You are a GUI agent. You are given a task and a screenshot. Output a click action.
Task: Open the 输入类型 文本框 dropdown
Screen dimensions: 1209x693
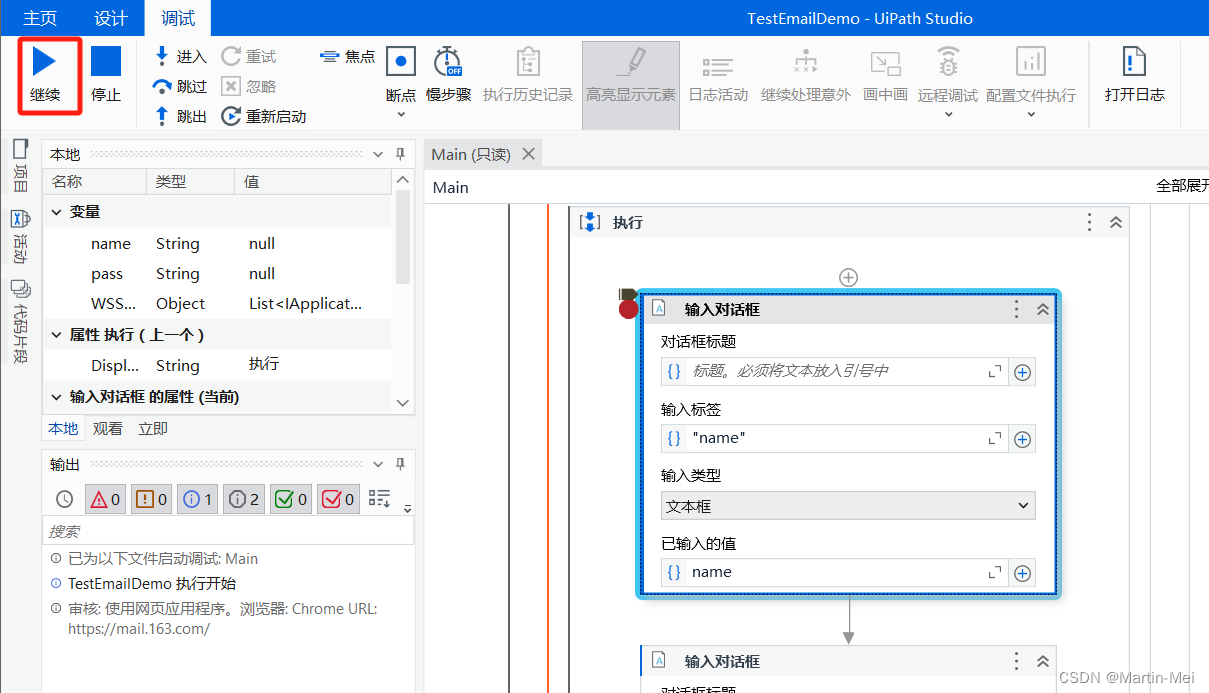coord(848,506)
